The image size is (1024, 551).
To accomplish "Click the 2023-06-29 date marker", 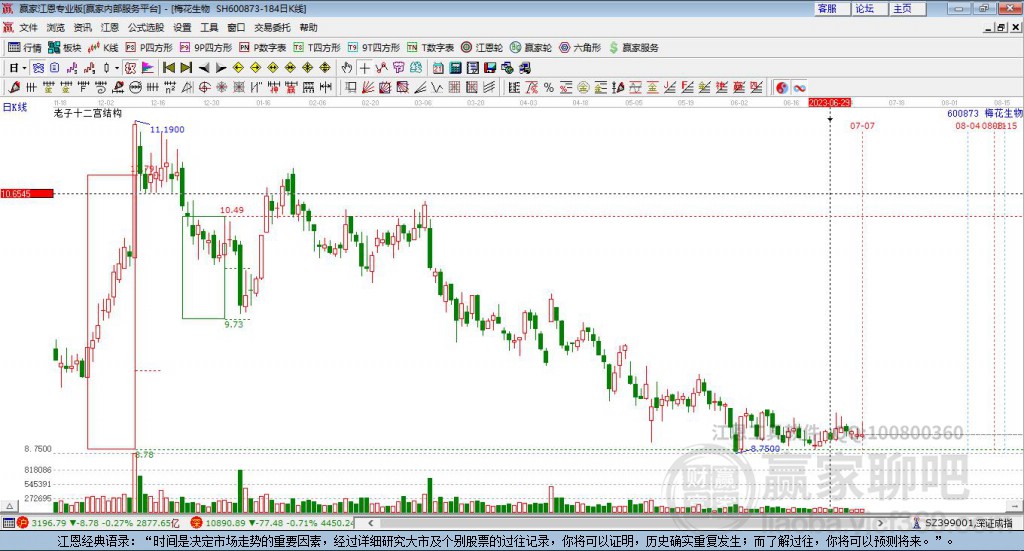I will click(829, 102).
